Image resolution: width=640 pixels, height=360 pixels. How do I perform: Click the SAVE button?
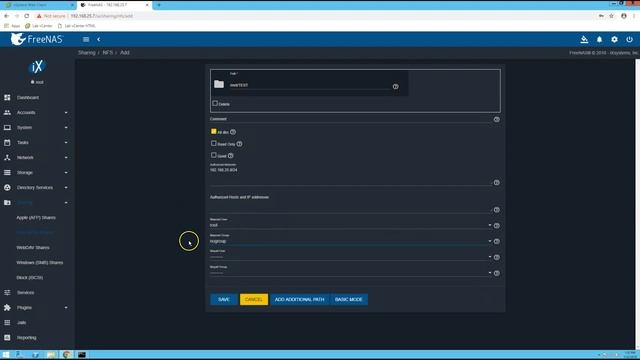coord(224,299)
